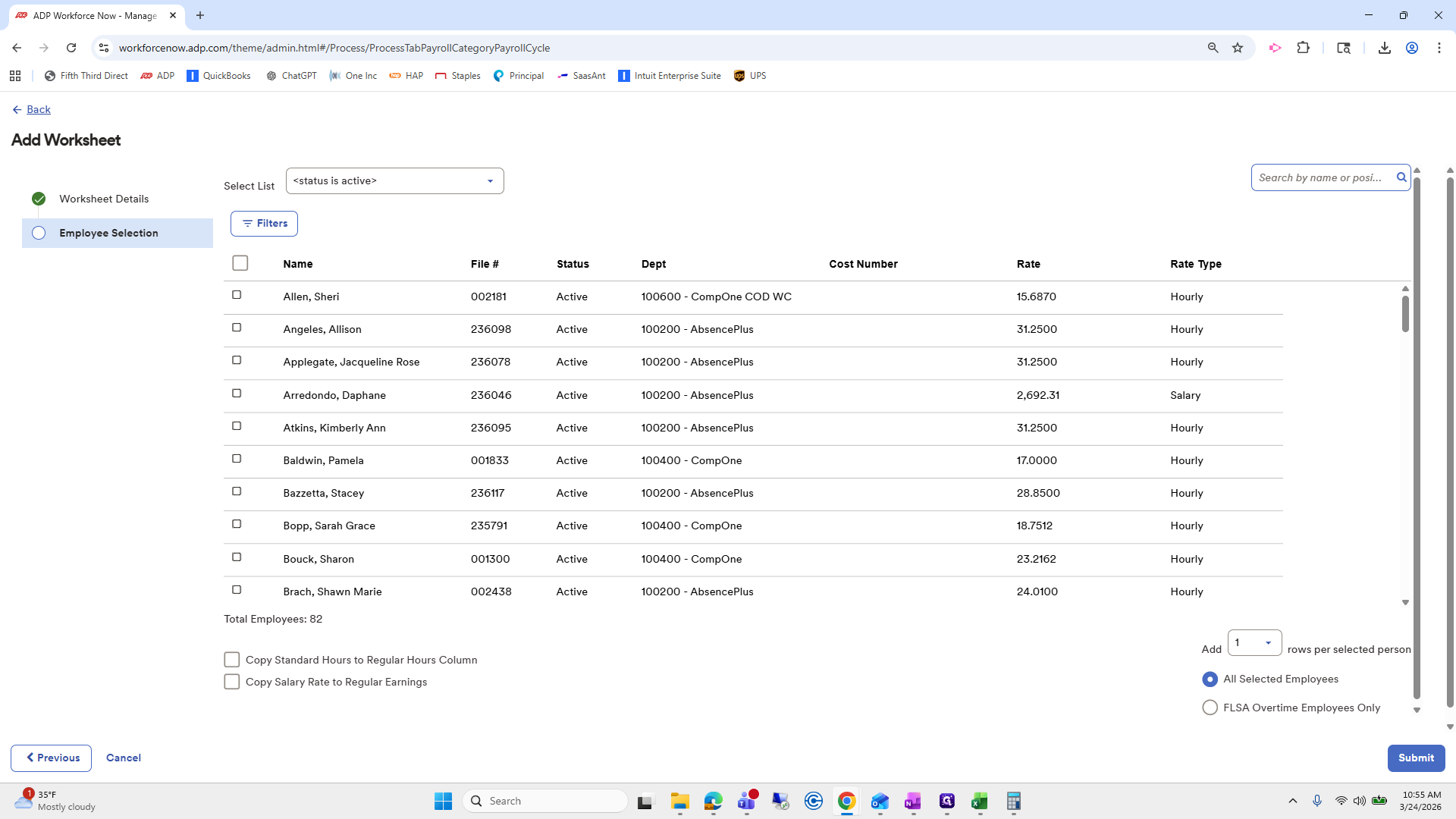
Task: Open the HAP bookmark
Action: point(406,76)
